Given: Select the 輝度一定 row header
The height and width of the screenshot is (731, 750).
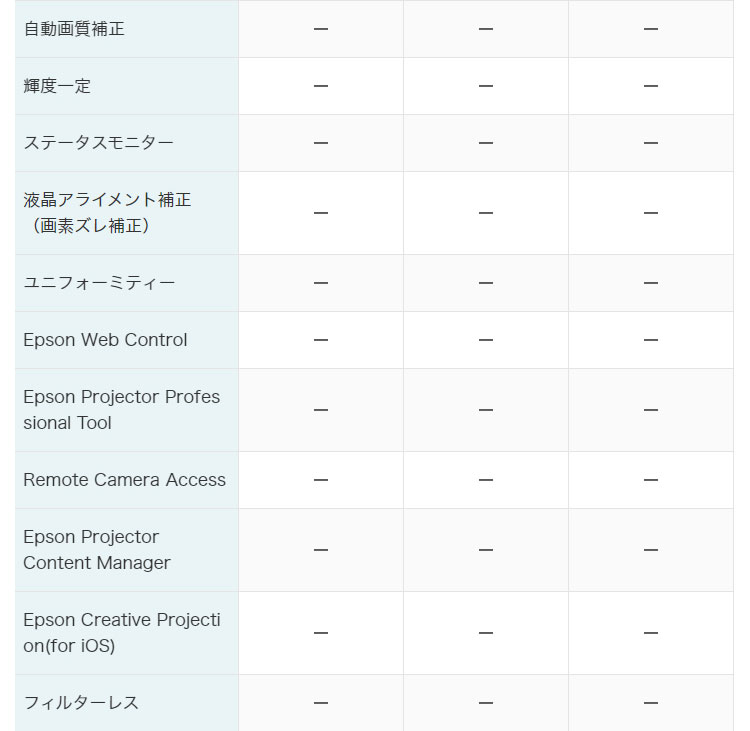Looking at the screenshot, I should [57, 86].
